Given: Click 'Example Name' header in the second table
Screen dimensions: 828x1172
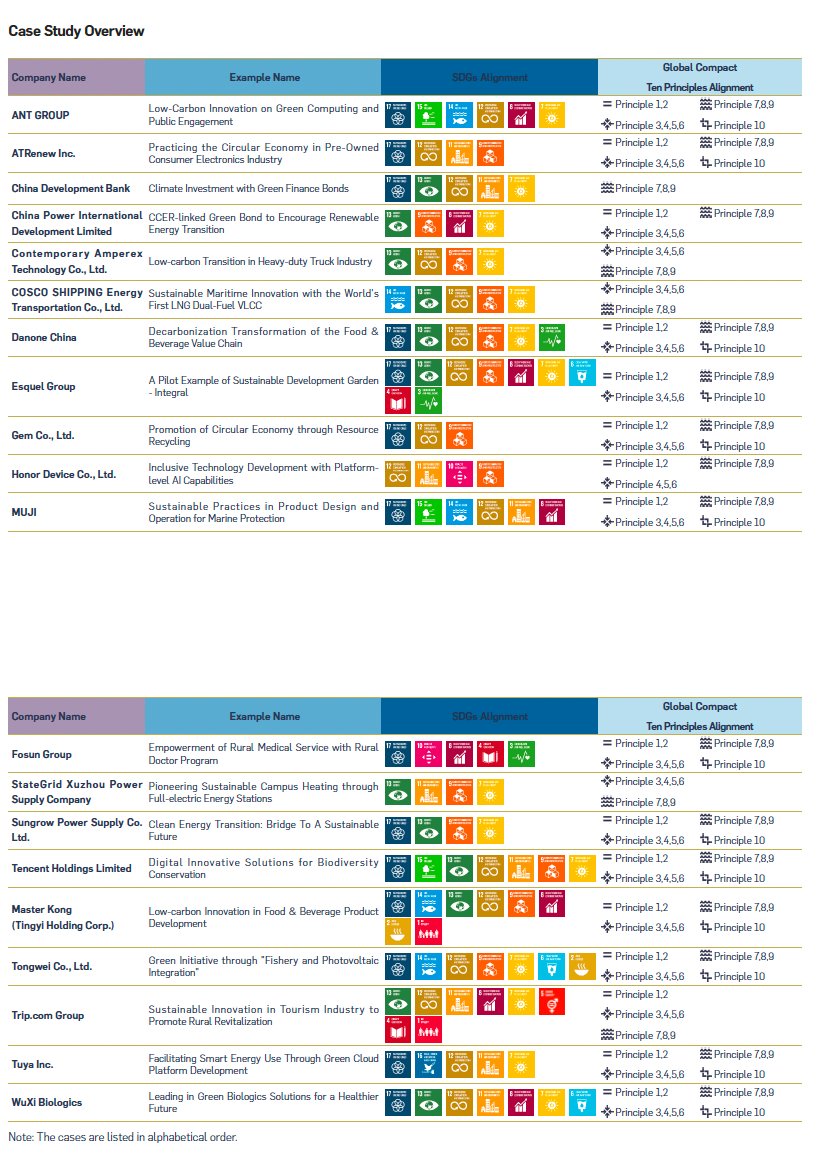Looking at the screenshot, I should click(x=265, y=716).
